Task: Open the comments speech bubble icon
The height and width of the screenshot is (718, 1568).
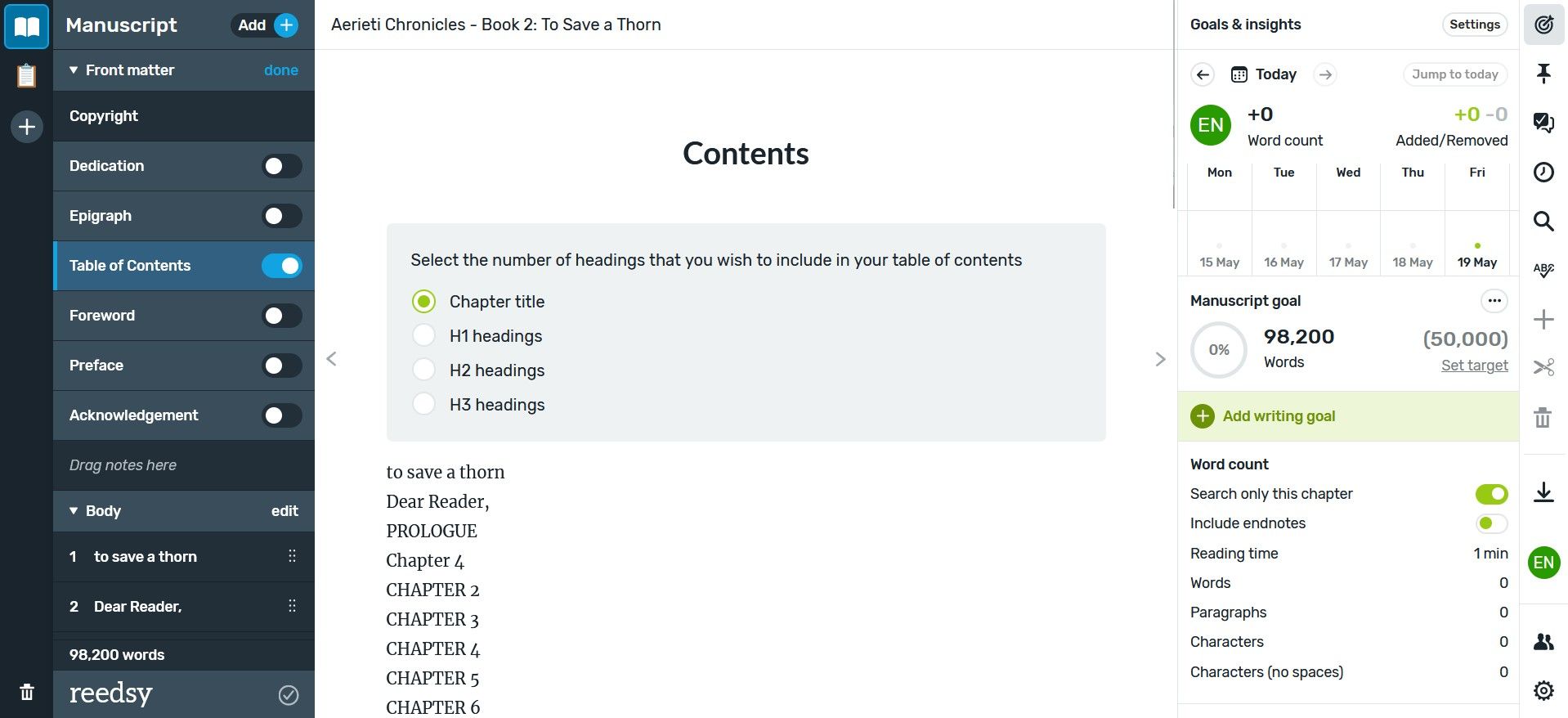Action: tap(1543, 123)
